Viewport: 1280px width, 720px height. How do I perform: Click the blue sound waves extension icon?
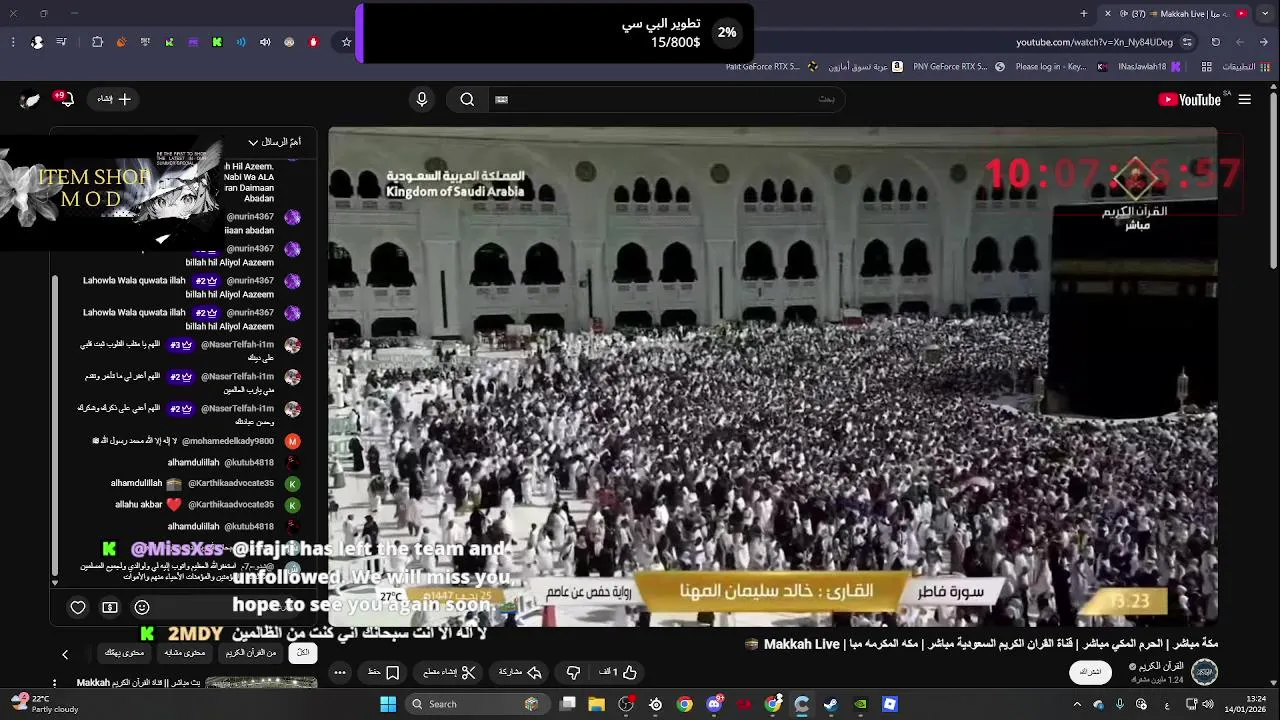click(x=241, y=42)
